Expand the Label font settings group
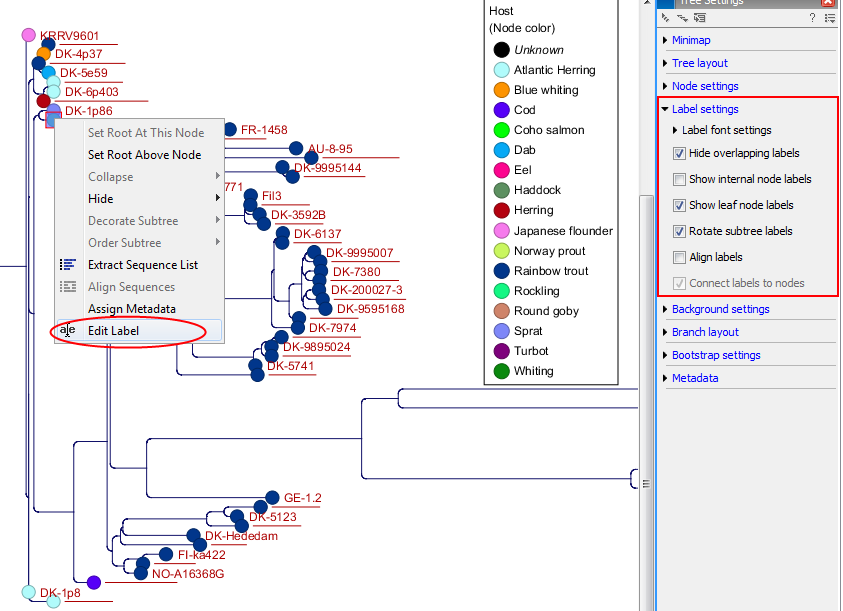This screenshot has width=843, height=611. coord(726,130)
